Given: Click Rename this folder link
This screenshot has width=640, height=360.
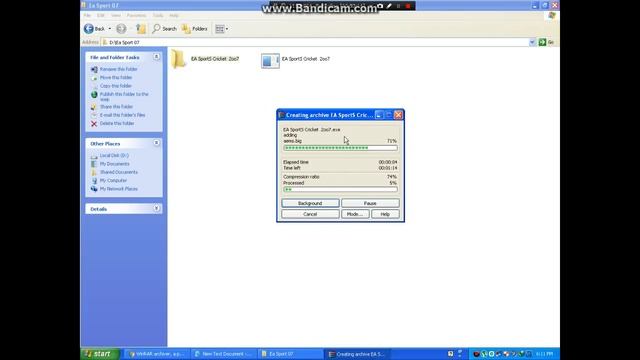Looking at the screenshot, I should [x=118, y=69].
